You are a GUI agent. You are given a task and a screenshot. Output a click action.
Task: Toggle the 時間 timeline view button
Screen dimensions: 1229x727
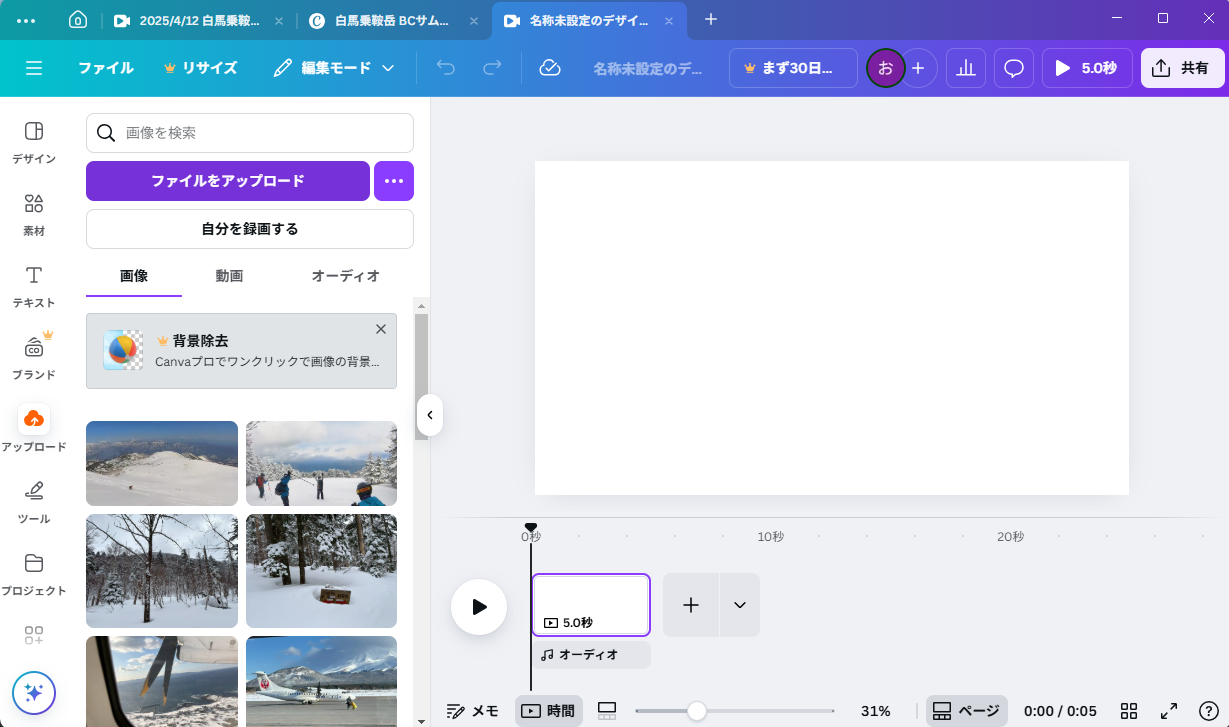pyautogui.click(x=548, y=711)
